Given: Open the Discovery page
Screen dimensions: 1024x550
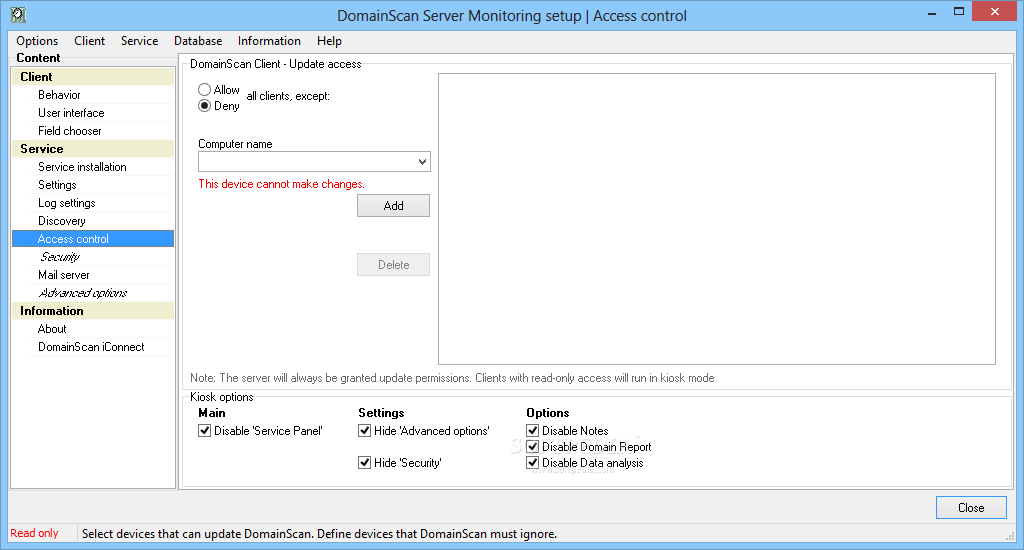Looking at the screenshot, I should click(x=61, y=221).
